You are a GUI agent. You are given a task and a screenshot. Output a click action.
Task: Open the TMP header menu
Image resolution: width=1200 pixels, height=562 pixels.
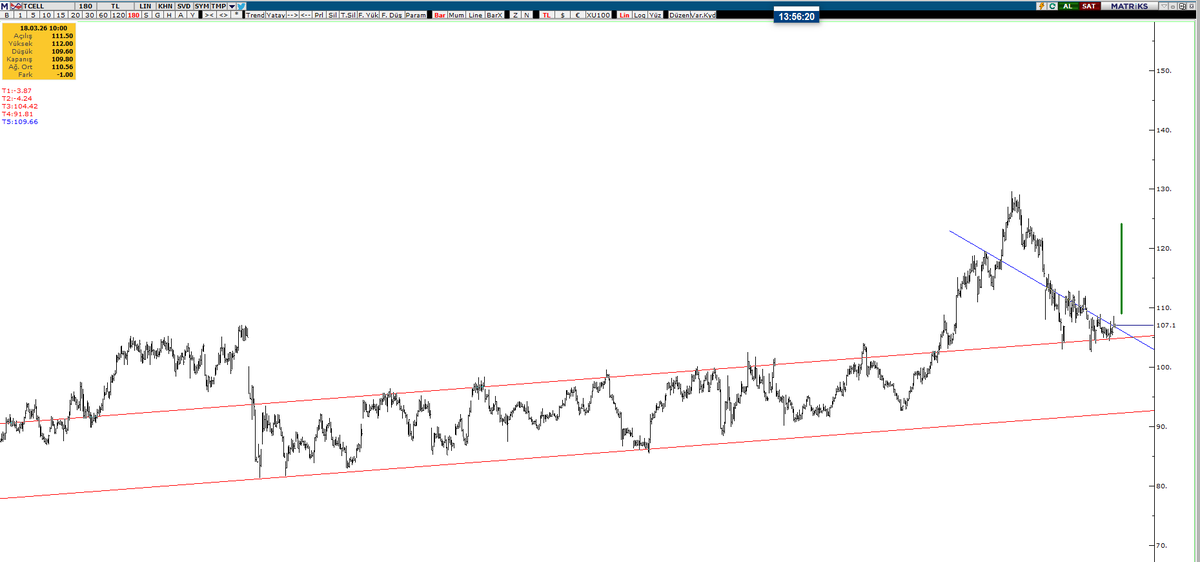click(x=219, y=6)
